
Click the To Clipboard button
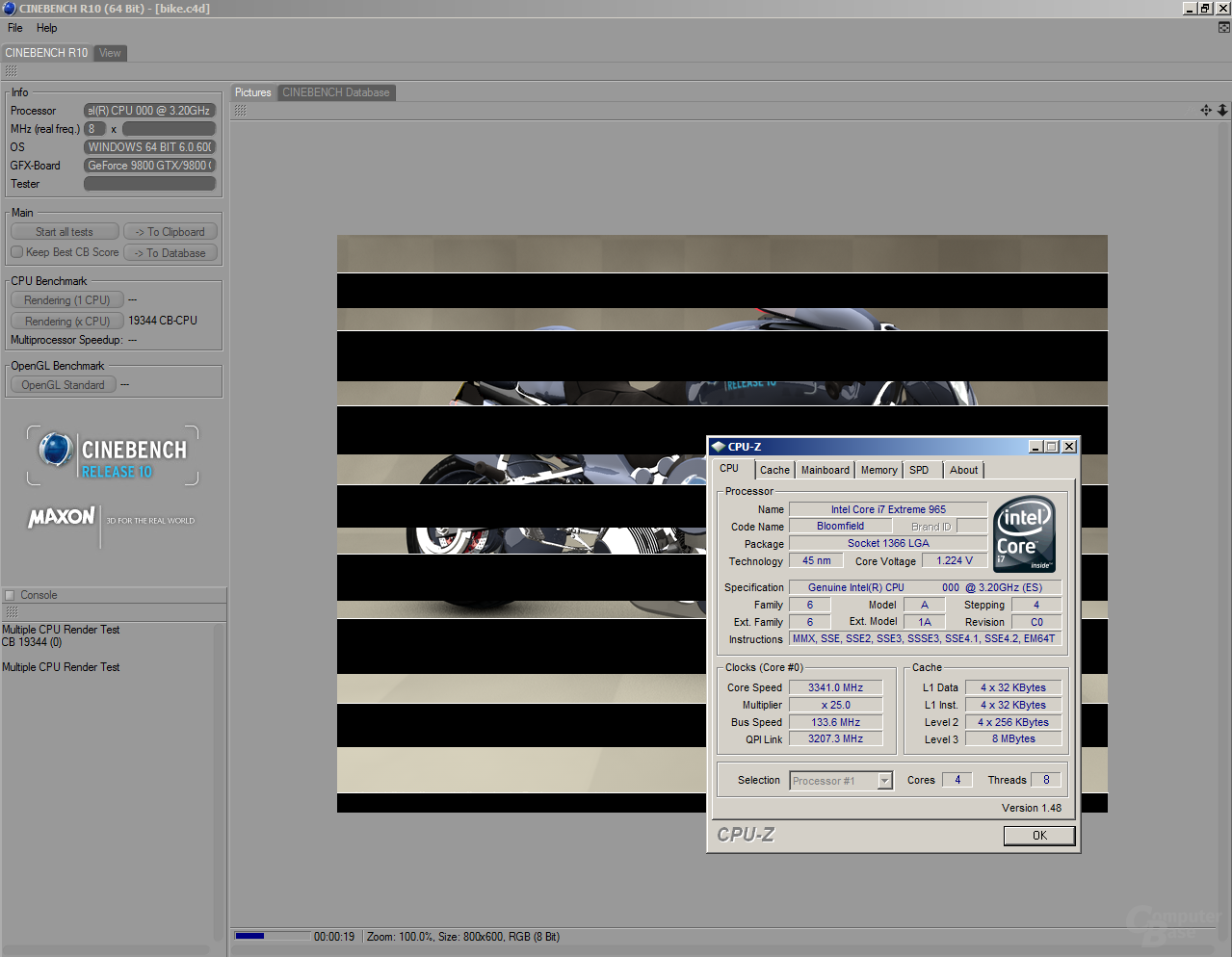pyautogui.click(x=170, y=232)
